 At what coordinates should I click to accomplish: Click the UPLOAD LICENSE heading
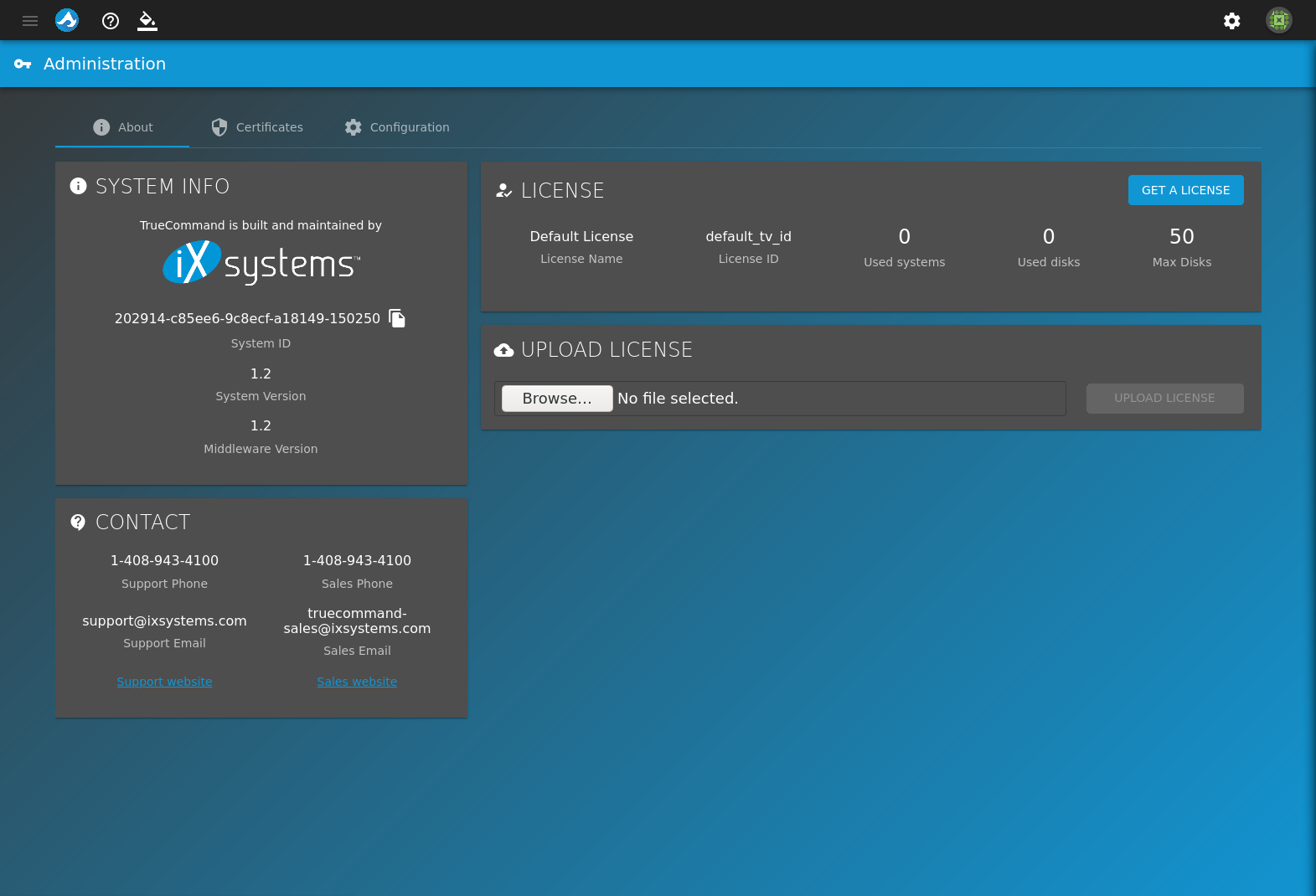(606, 350)
